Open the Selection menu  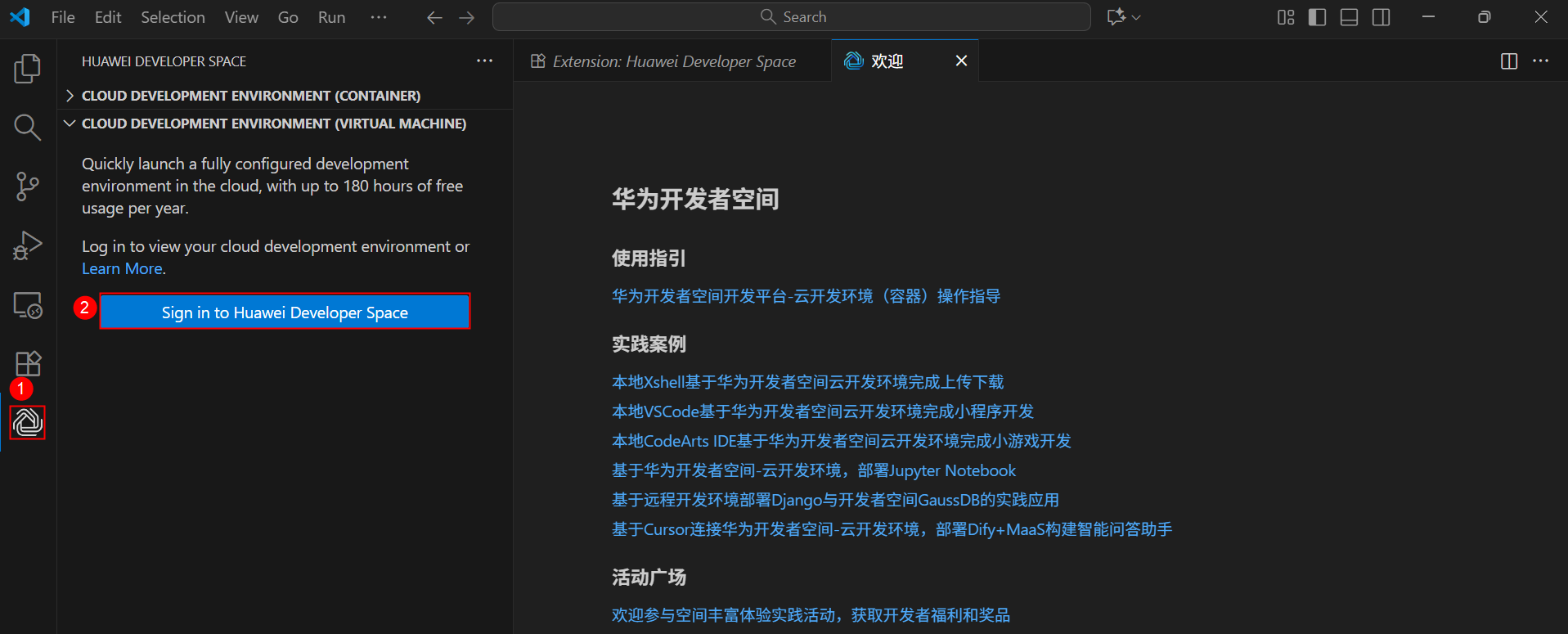[173, 17]
